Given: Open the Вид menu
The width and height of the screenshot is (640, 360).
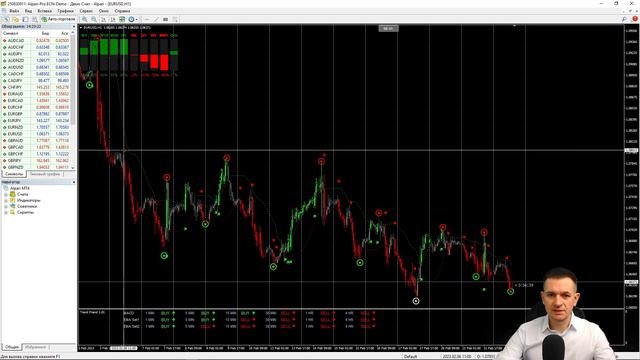Looking at the screenshot, I should 28,11.
